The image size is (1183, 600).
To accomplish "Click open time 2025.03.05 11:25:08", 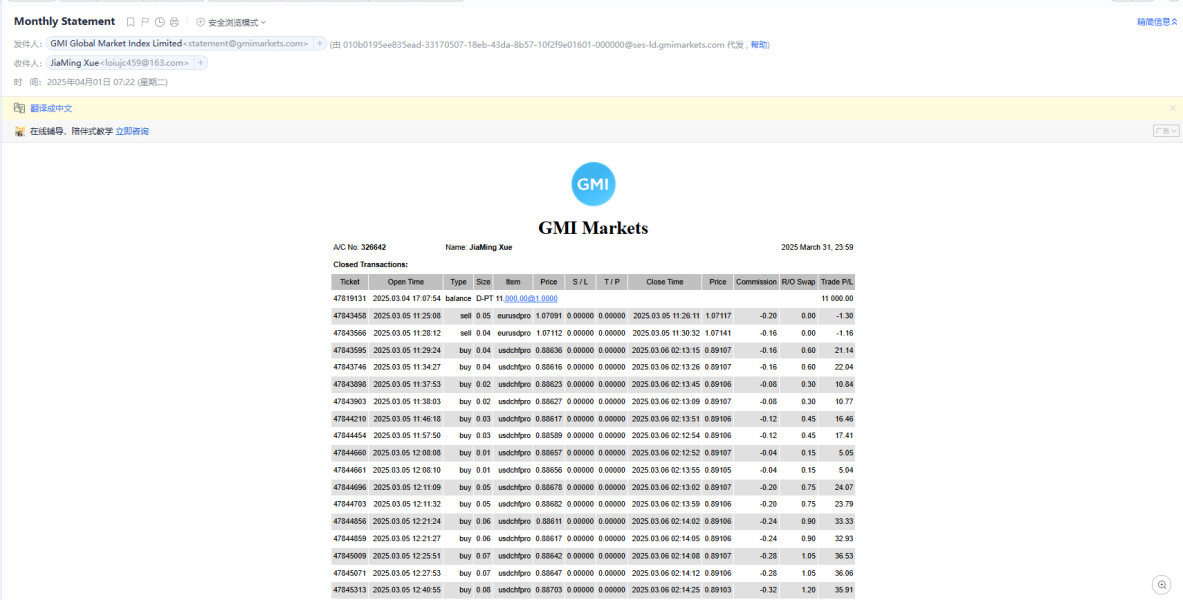I will tap(407, 316).
